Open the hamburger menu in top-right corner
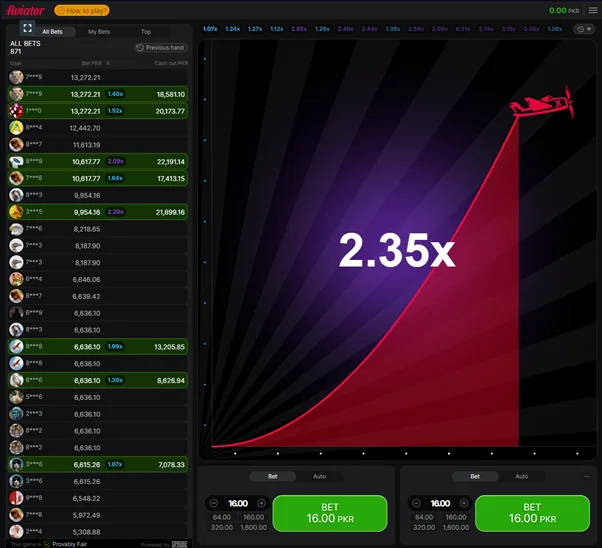This screenshot has width=602, height=548. coord(592,10)
